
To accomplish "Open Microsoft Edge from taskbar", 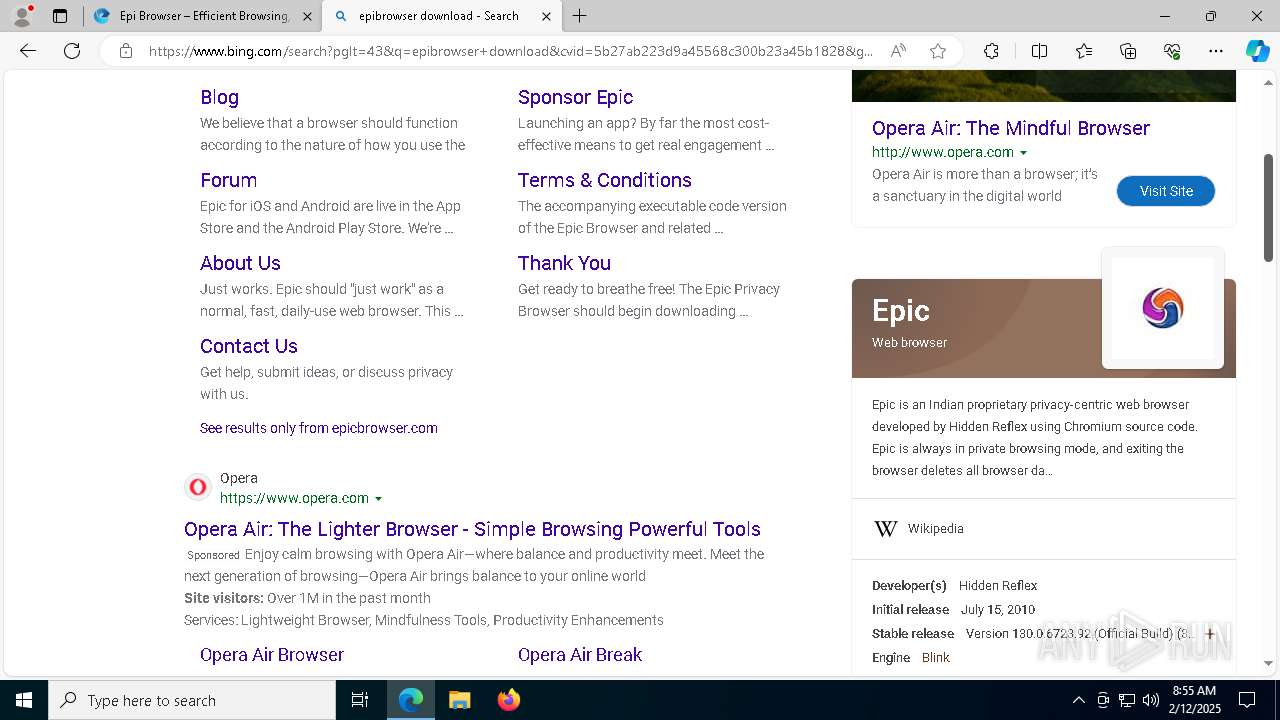I will click(411, 700).
